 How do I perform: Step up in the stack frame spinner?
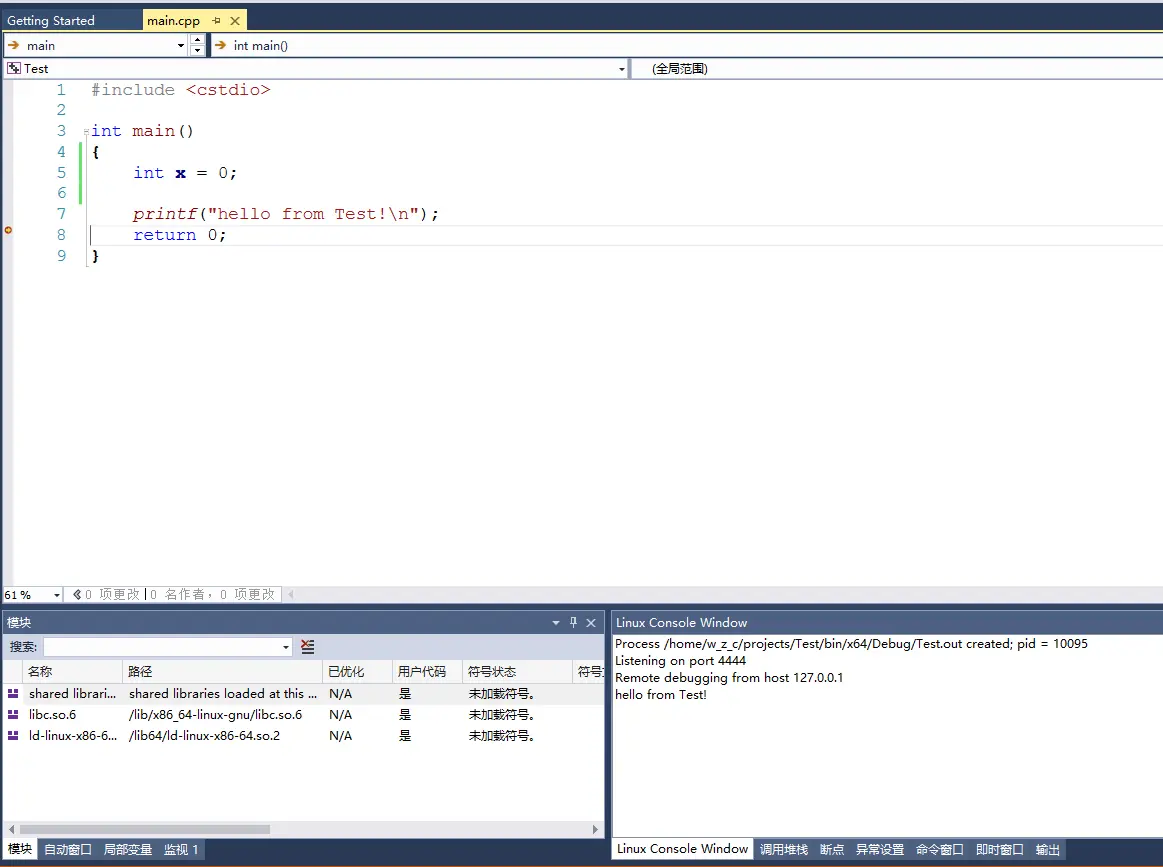(x=197, y=40)
